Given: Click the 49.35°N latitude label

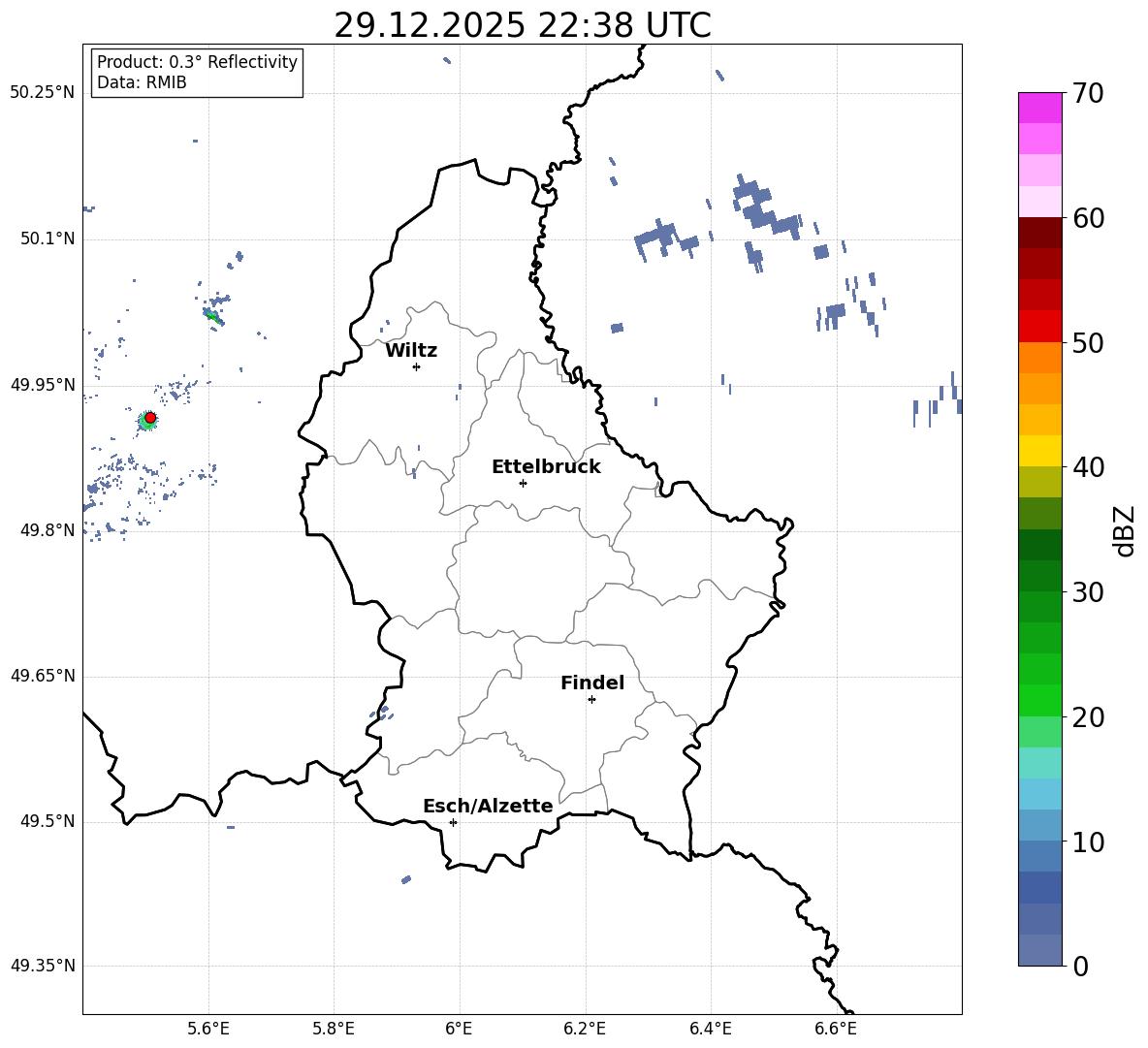Looking at the screenshot, I should coord(43,966).
